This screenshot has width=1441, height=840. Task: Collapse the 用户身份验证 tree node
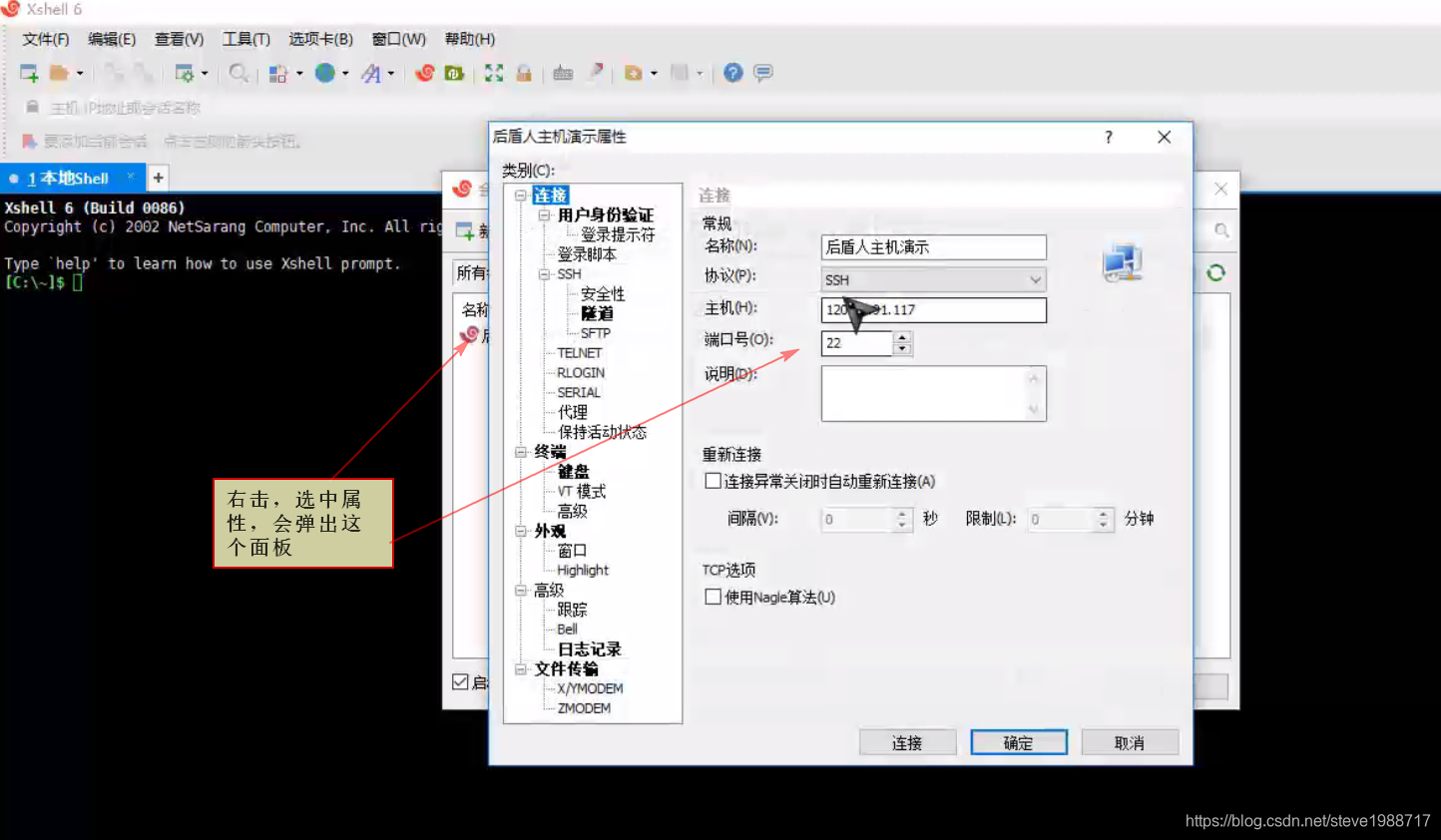click(544, 214)
